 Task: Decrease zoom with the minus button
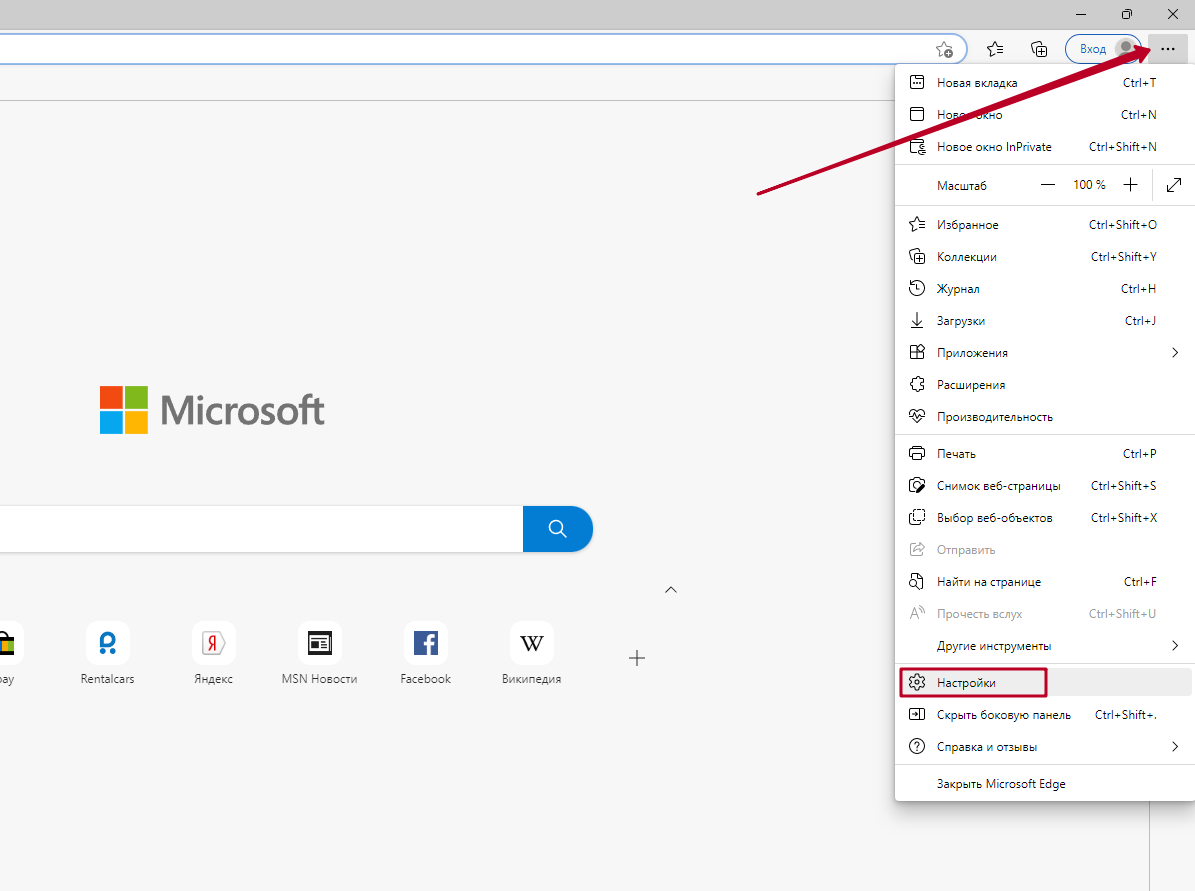pos(1048,184)
